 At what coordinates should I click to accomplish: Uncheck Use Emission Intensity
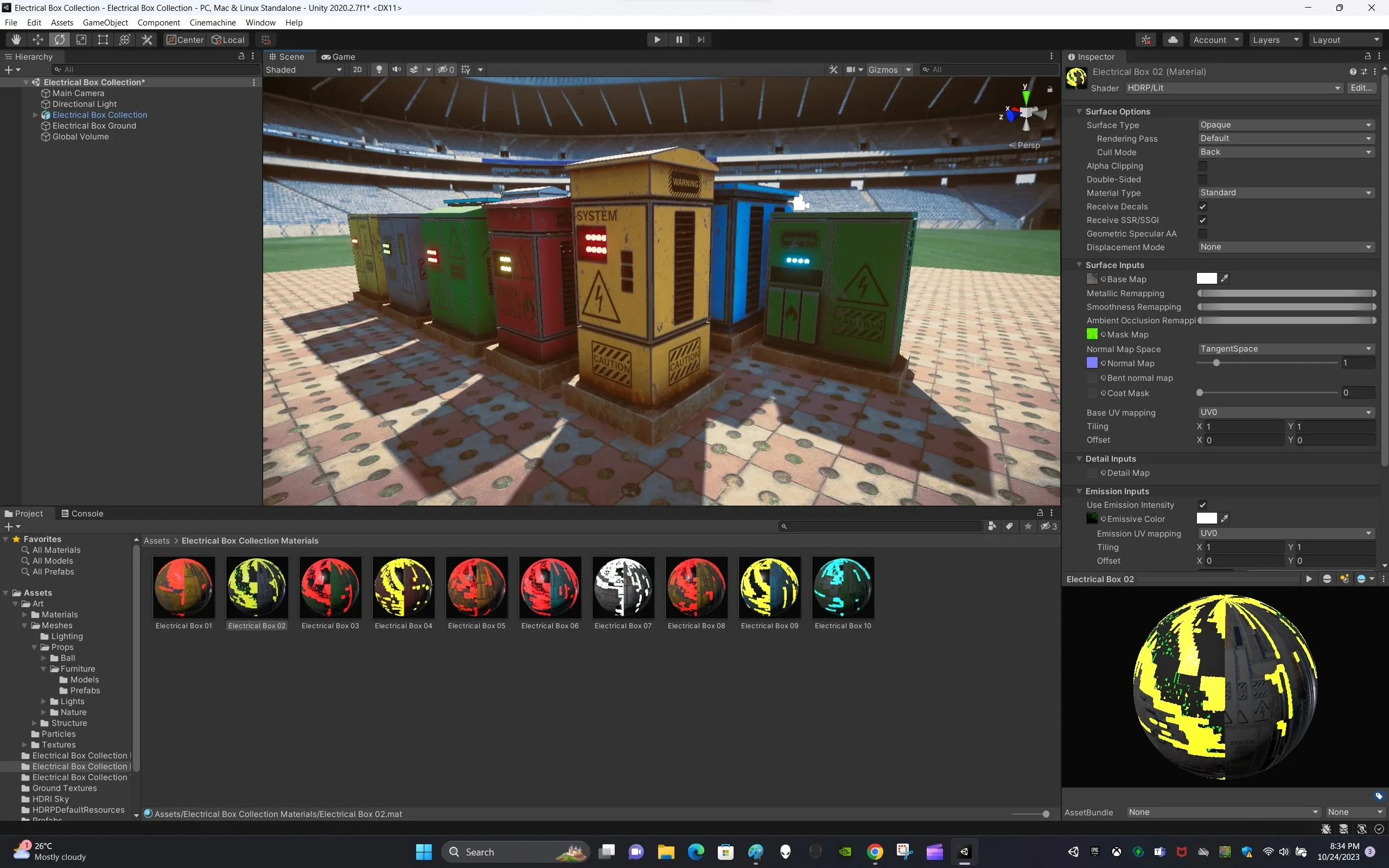tap(1202, 505)
